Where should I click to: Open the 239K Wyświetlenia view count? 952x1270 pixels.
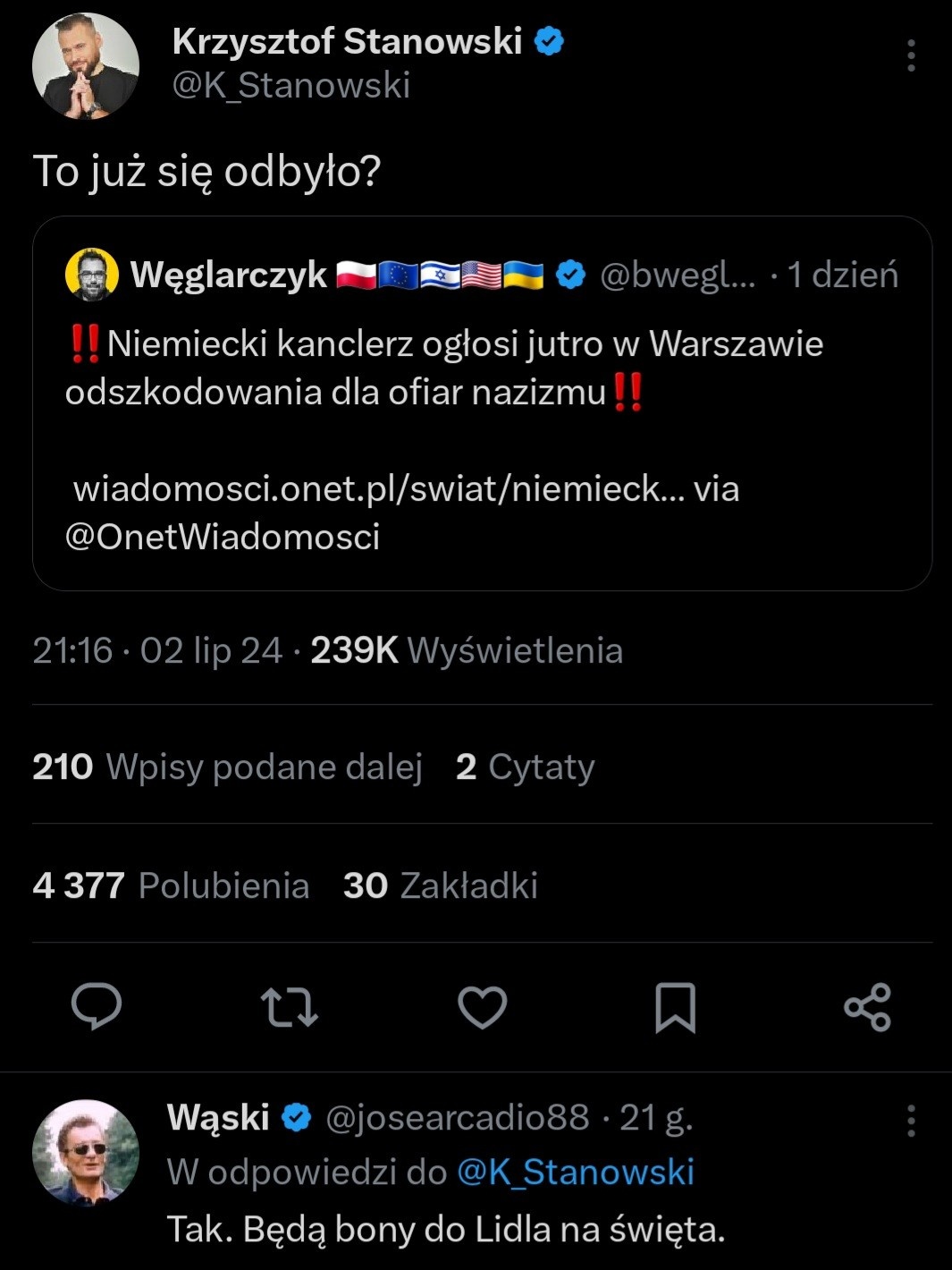466,650
